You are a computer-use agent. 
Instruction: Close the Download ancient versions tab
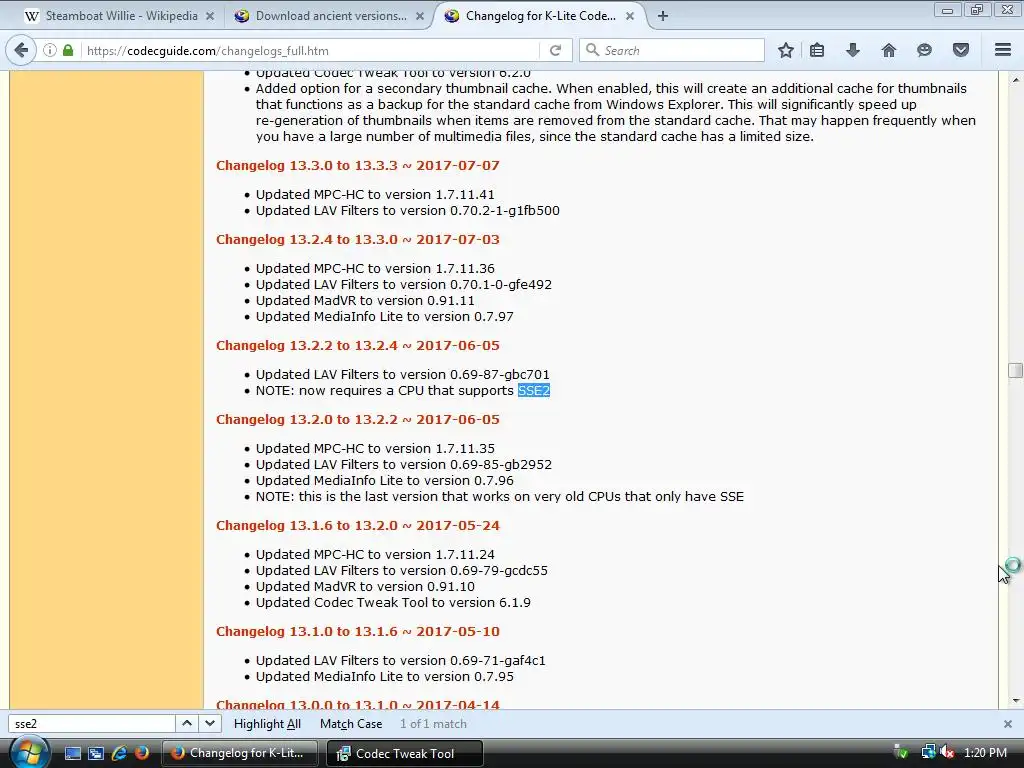coord(420,16)
